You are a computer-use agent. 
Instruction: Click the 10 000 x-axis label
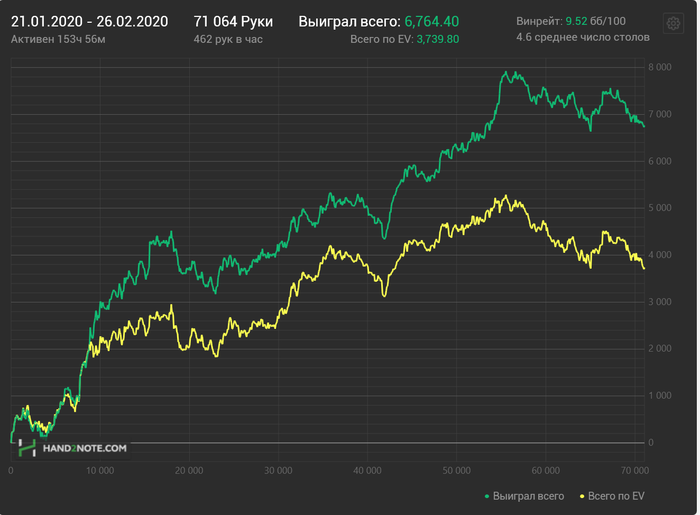coord(99,470)
